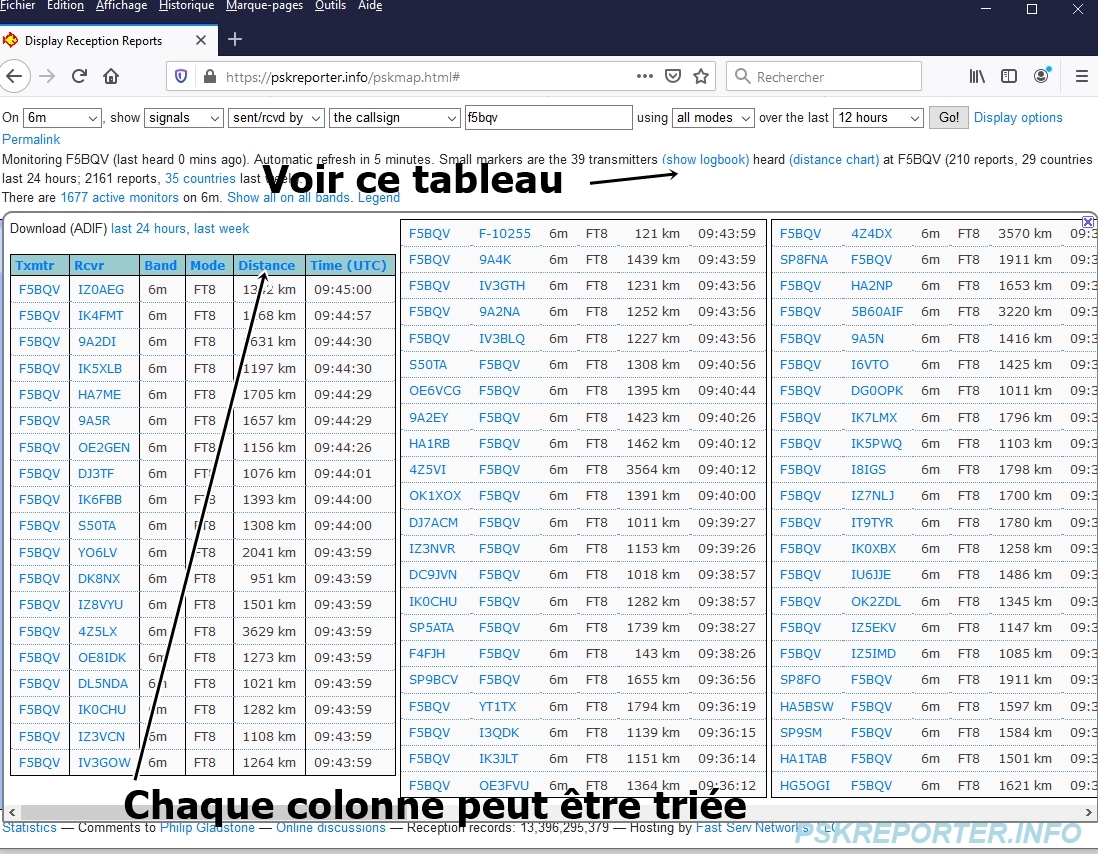Save page to Pocket icon
This screenshot has width=1098, height=854.
click(673, 76)
